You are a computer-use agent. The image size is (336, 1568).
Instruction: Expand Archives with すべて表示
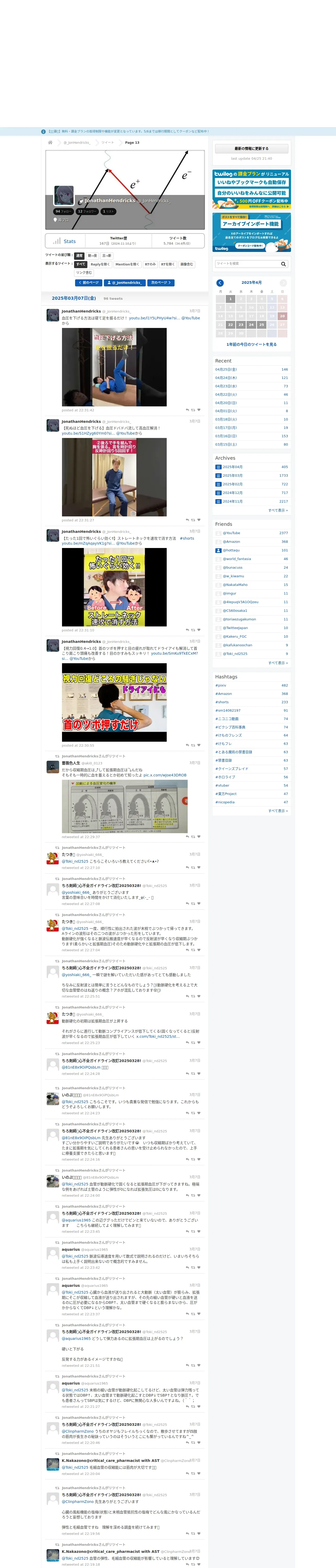(278, 510)
